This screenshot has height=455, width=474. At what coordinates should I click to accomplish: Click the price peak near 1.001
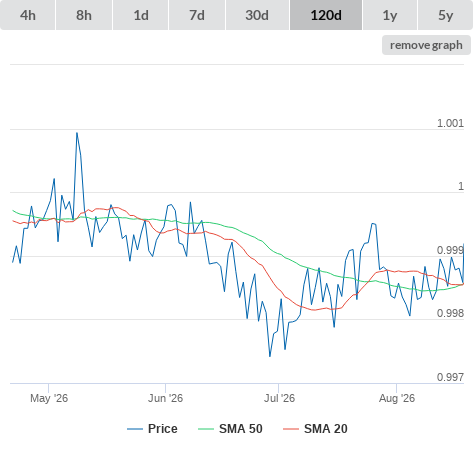(77, 133)
